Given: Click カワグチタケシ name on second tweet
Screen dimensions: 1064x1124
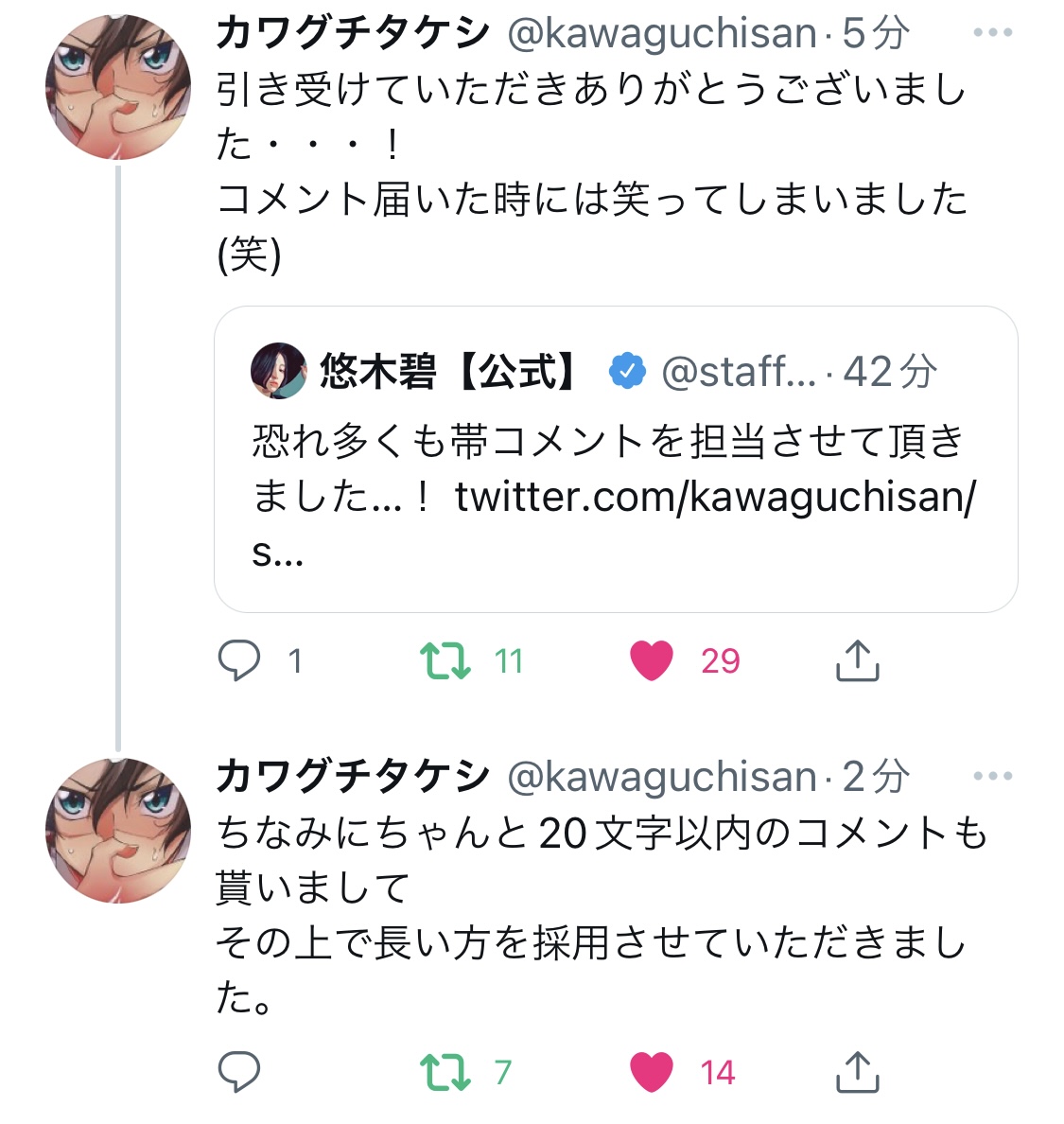Looking at the screenshot, I should (x=352, y=777).
